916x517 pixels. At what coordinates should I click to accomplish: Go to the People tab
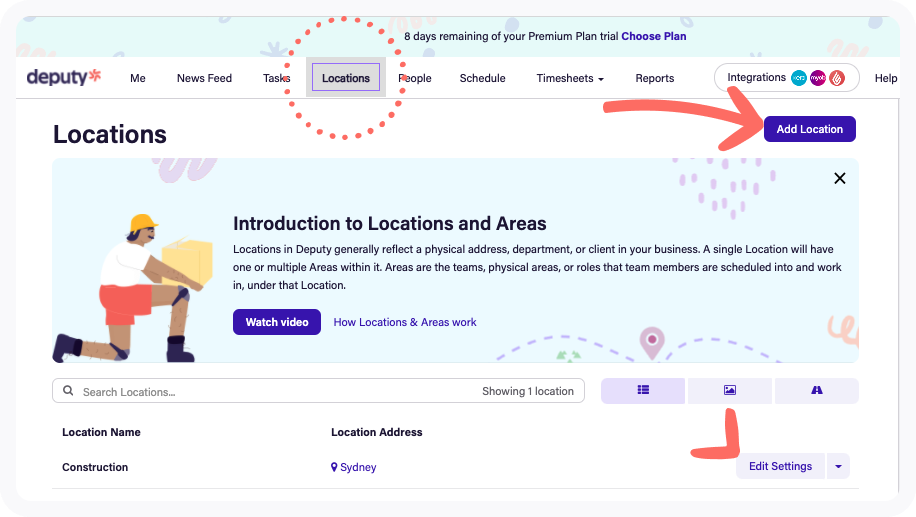click(415, 78)
